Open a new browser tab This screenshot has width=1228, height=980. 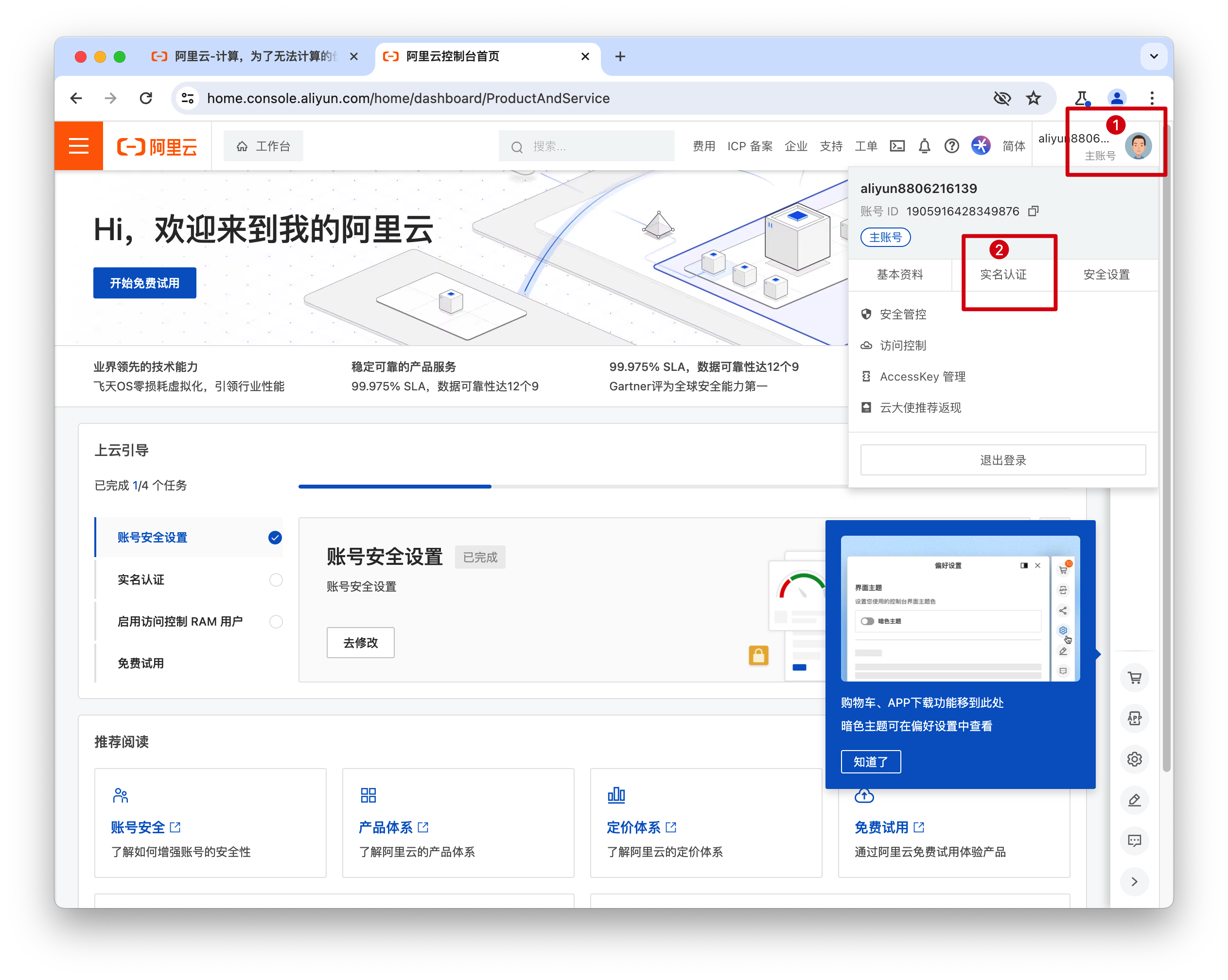pyautogui.click(x=620, y=56)
